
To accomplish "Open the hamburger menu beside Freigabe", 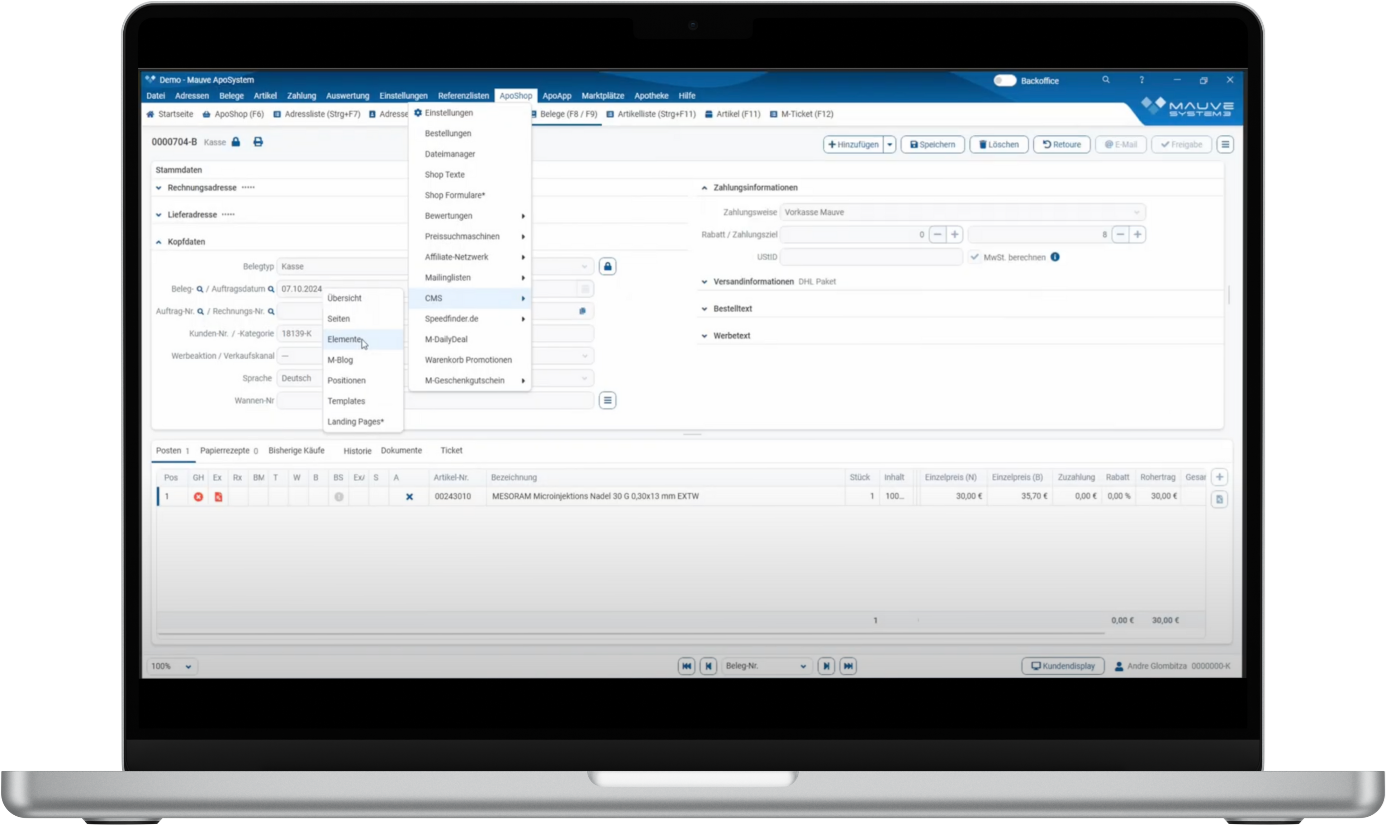I will (x=1225, y=145).
